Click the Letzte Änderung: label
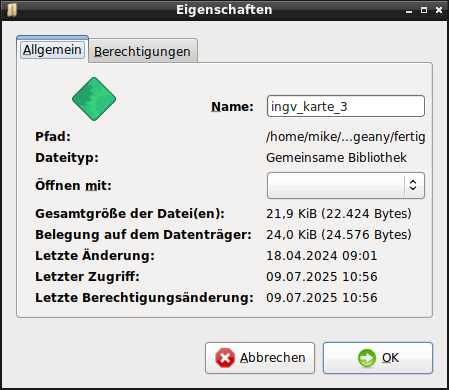Viewport: 449px width, 390px height. point(95,256)
